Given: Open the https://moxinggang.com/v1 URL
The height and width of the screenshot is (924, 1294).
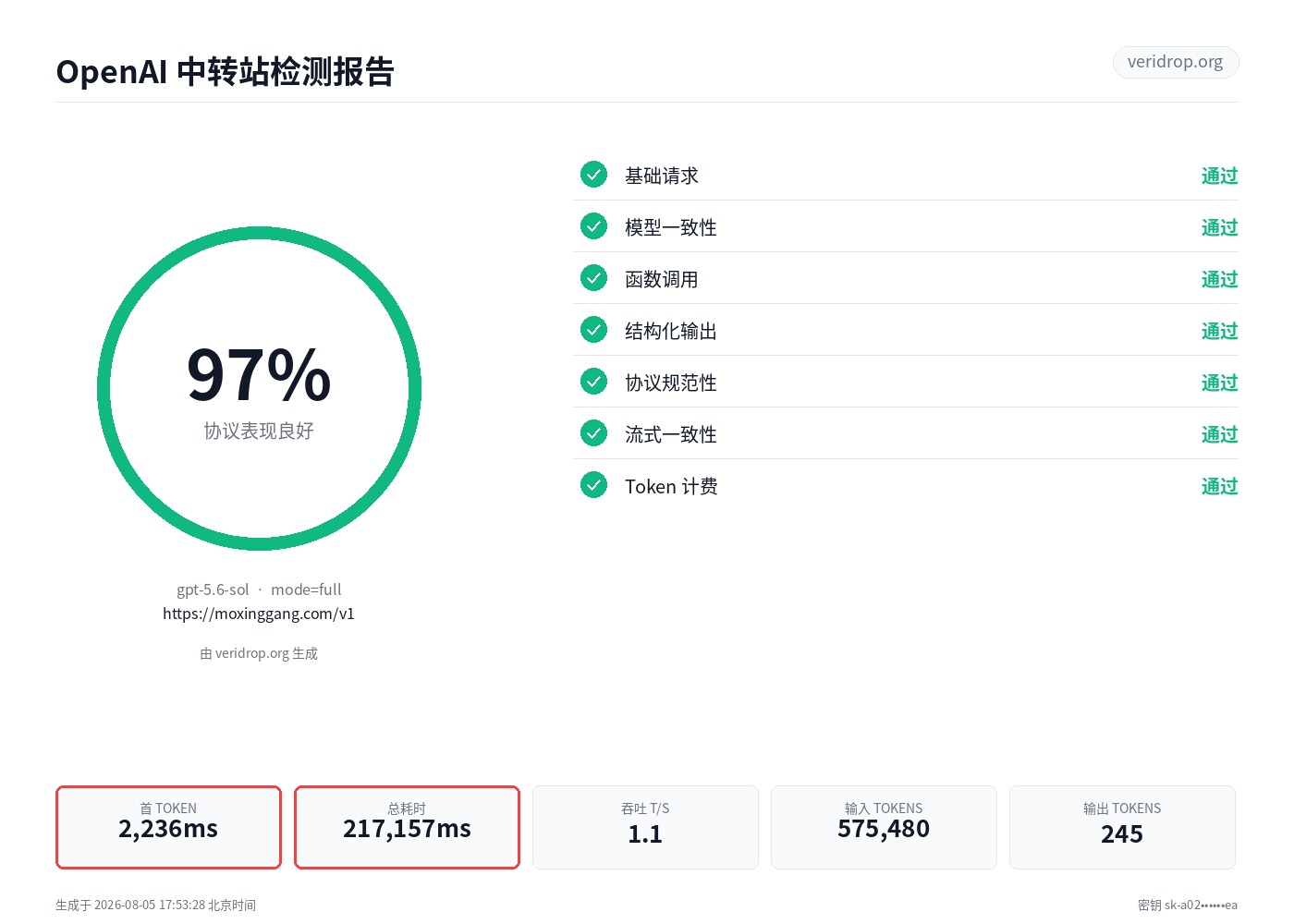Looking at the screenshot, I should 259,614.
